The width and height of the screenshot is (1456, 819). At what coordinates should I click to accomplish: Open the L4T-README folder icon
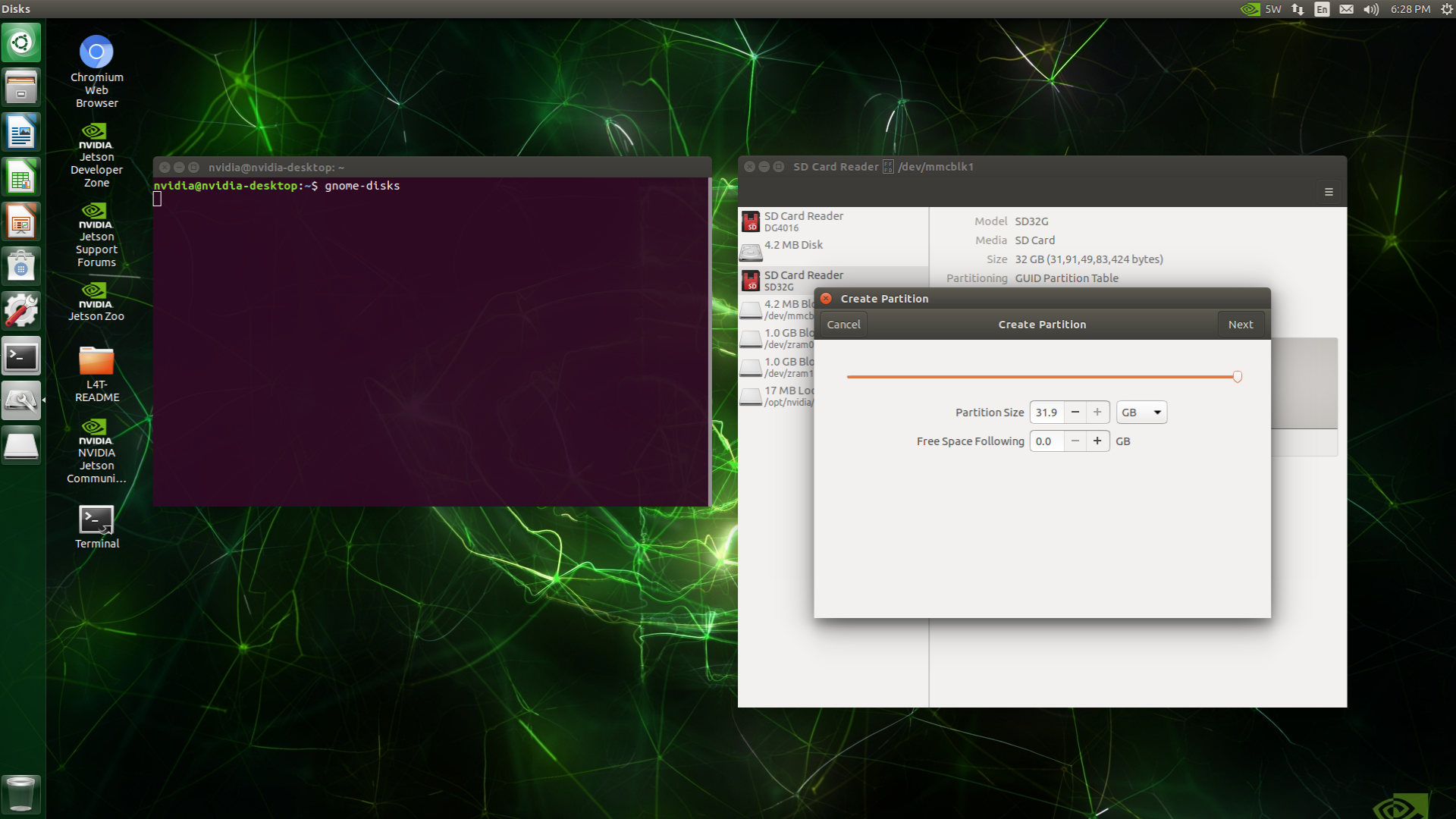tap(96, 362)
